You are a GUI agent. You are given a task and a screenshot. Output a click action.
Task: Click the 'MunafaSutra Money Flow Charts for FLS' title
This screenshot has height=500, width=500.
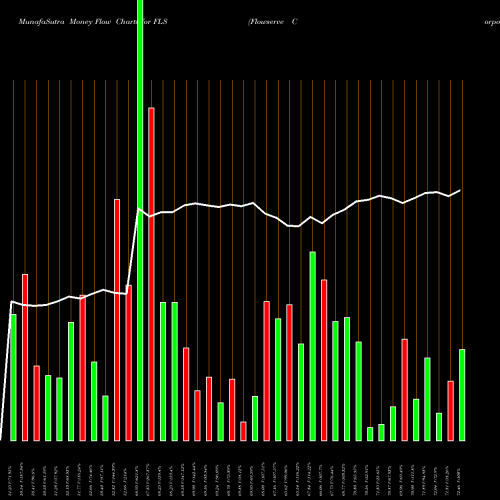(93, 22)
